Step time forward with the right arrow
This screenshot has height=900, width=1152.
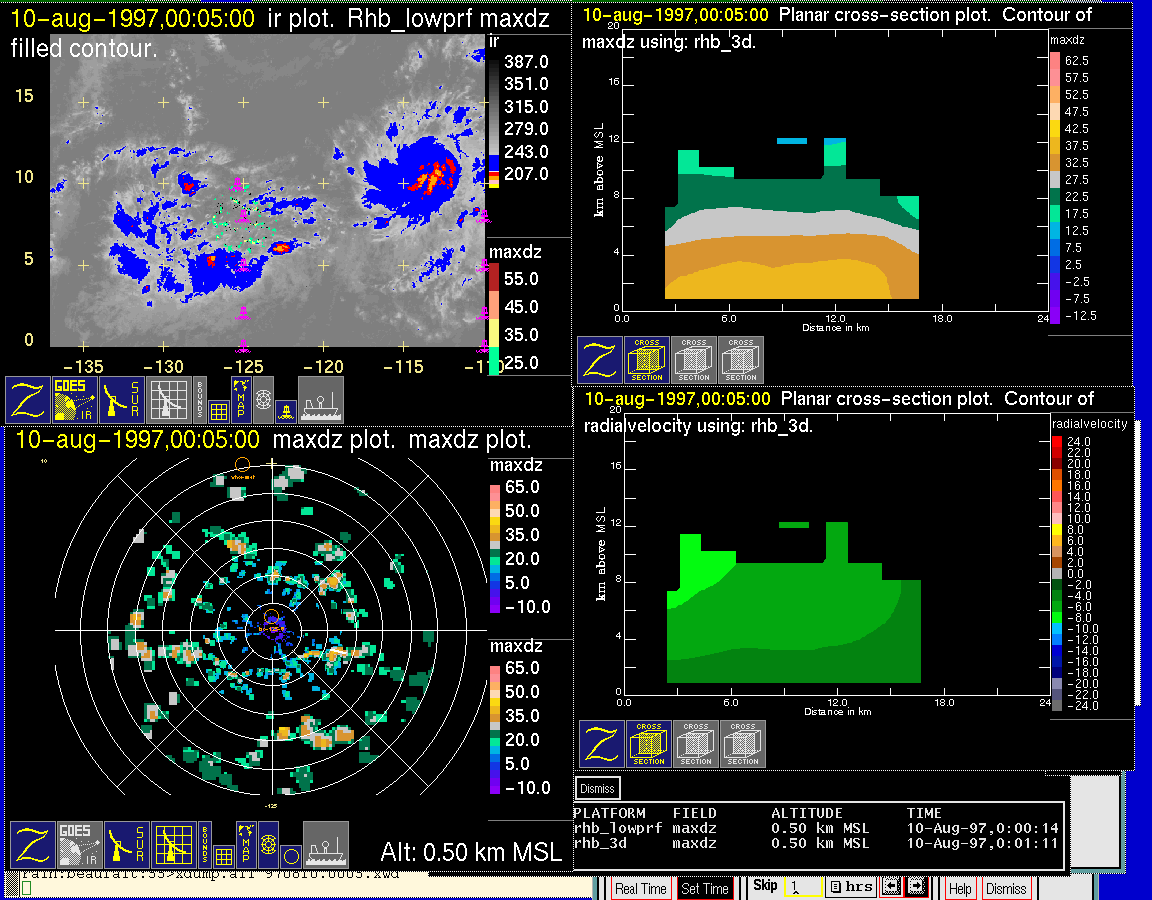pyautogui.click(x=916, y=887)
